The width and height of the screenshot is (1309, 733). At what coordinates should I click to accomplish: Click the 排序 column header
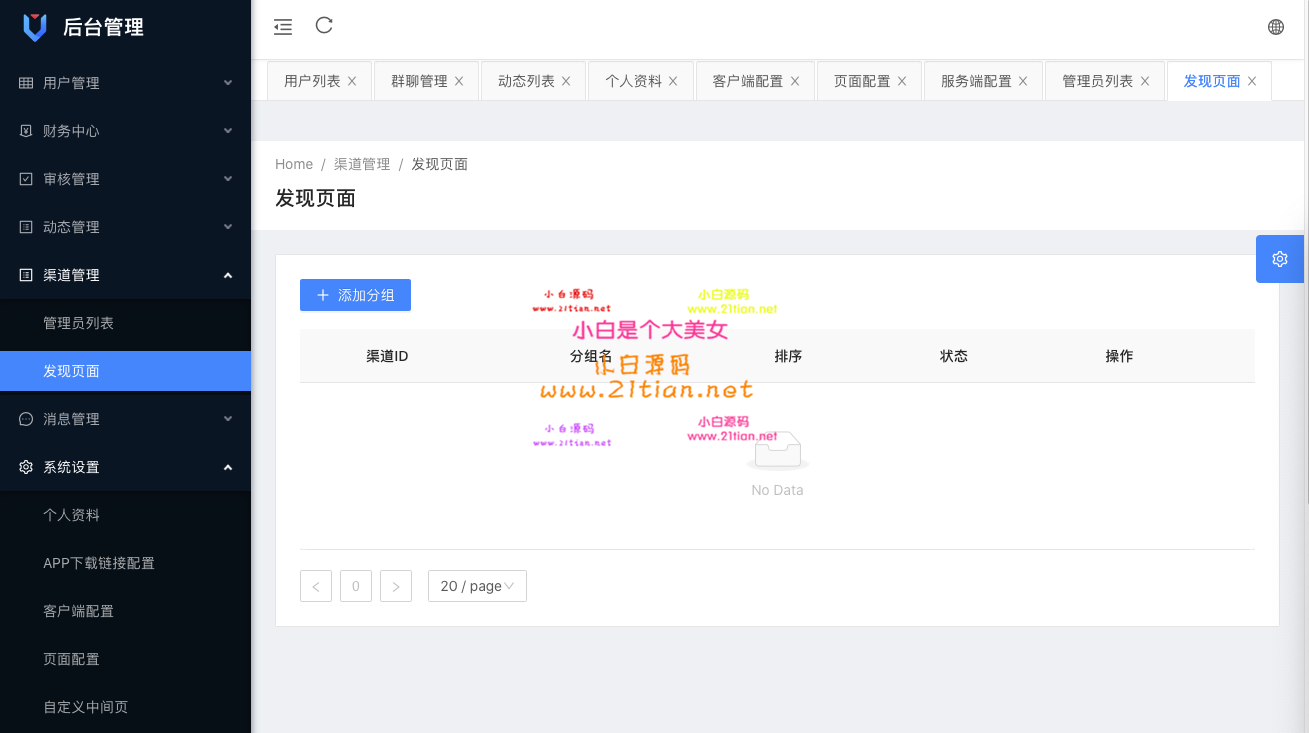click(x=788, y=356)
